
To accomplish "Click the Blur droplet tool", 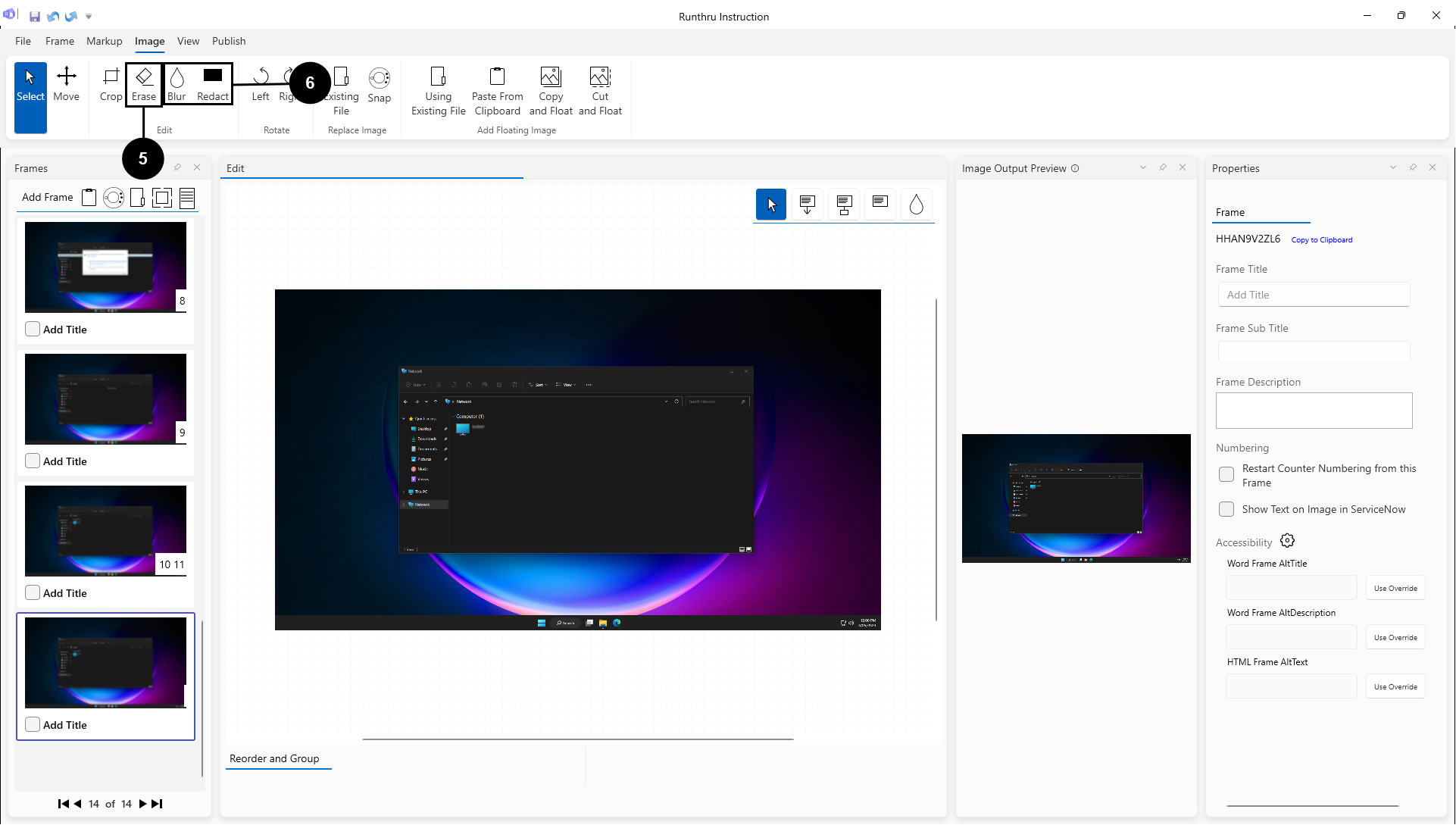I will (177, 84).
